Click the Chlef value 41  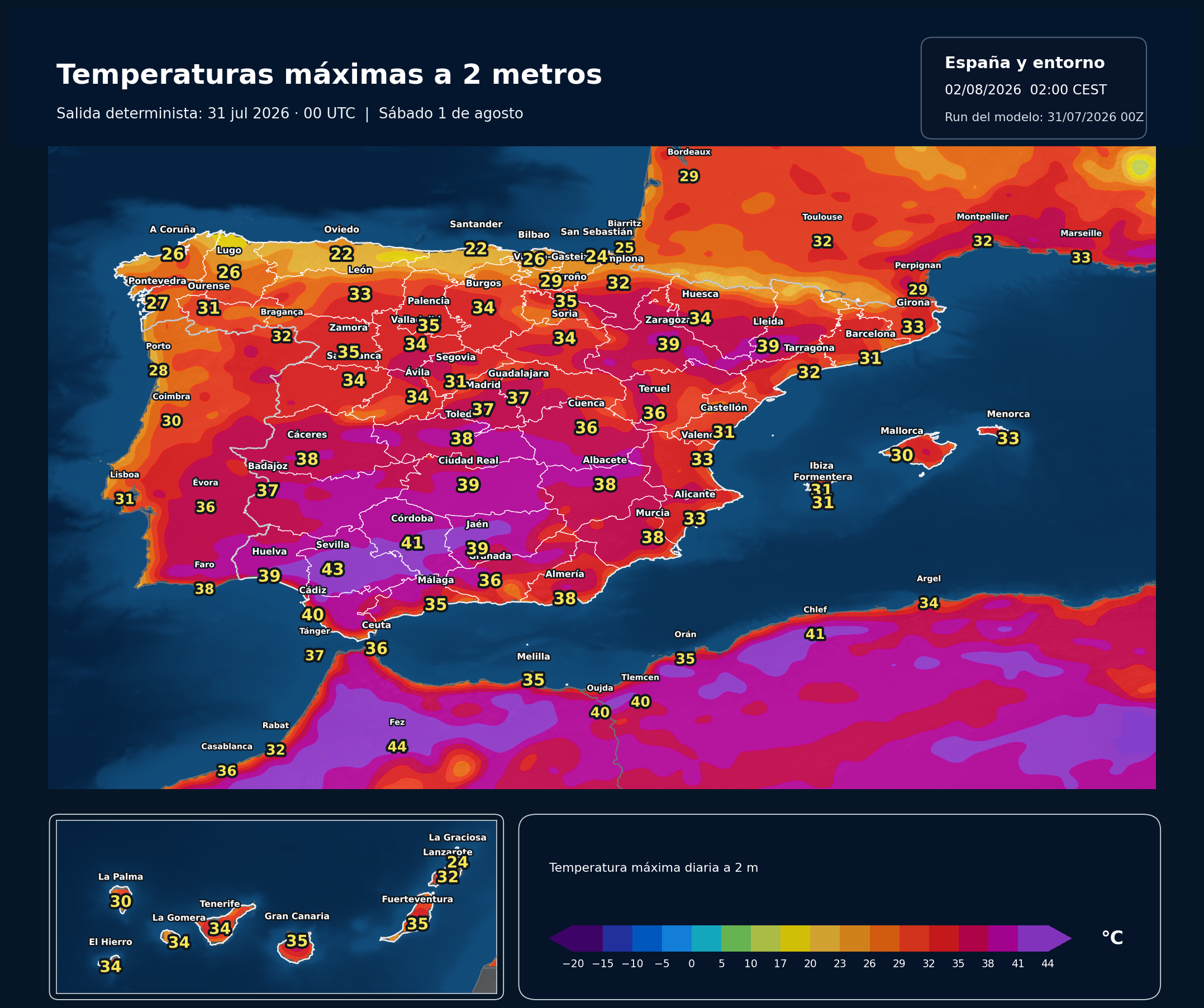click(815, 634)
